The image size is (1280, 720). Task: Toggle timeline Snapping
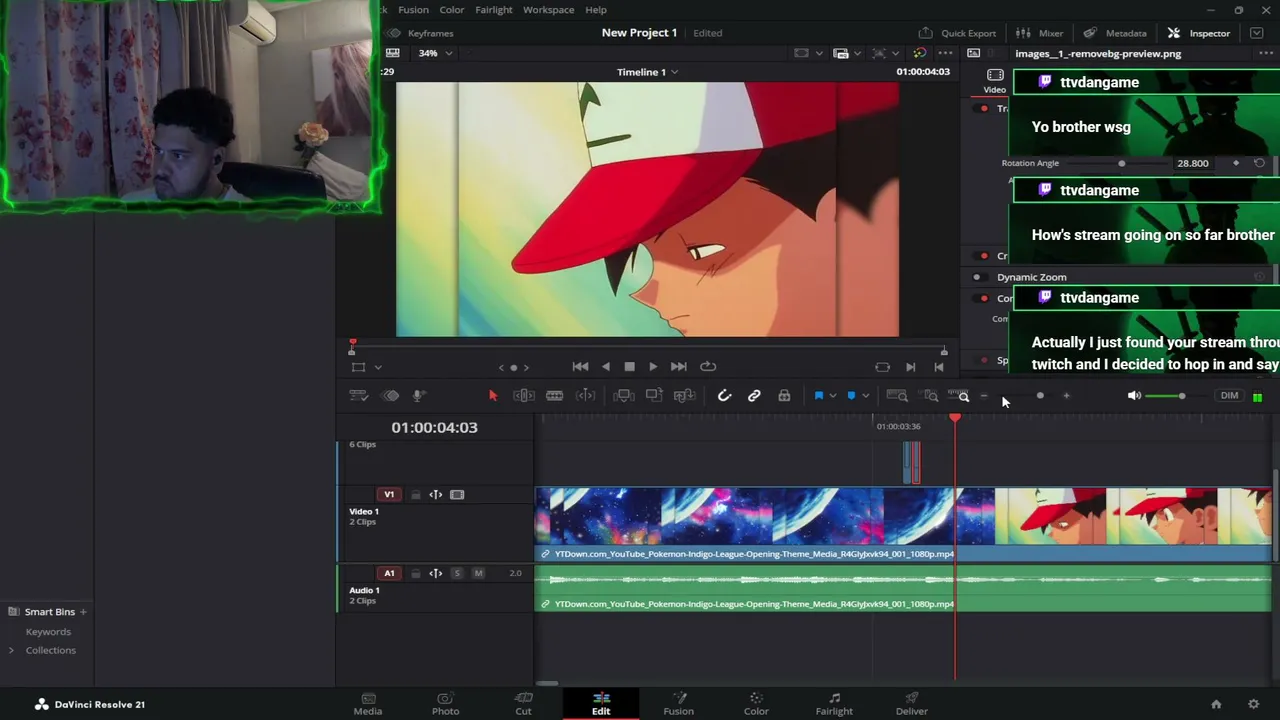pyautogui.click(x=724, y=396)
